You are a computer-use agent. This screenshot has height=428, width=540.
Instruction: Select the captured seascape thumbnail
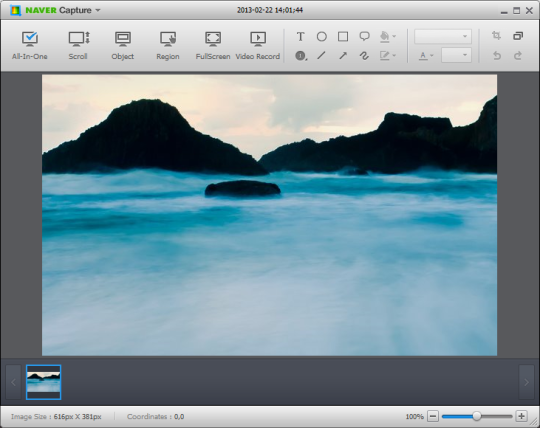pyautogui.click(x=44, y=382)
